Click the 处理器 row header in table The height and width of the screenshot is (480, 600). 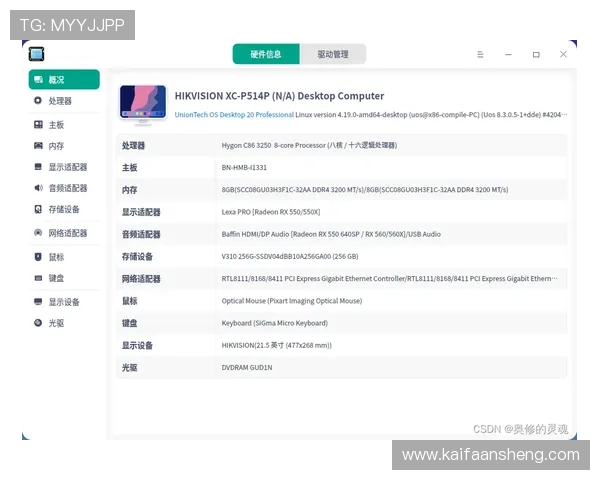click(x=134, y=145)
